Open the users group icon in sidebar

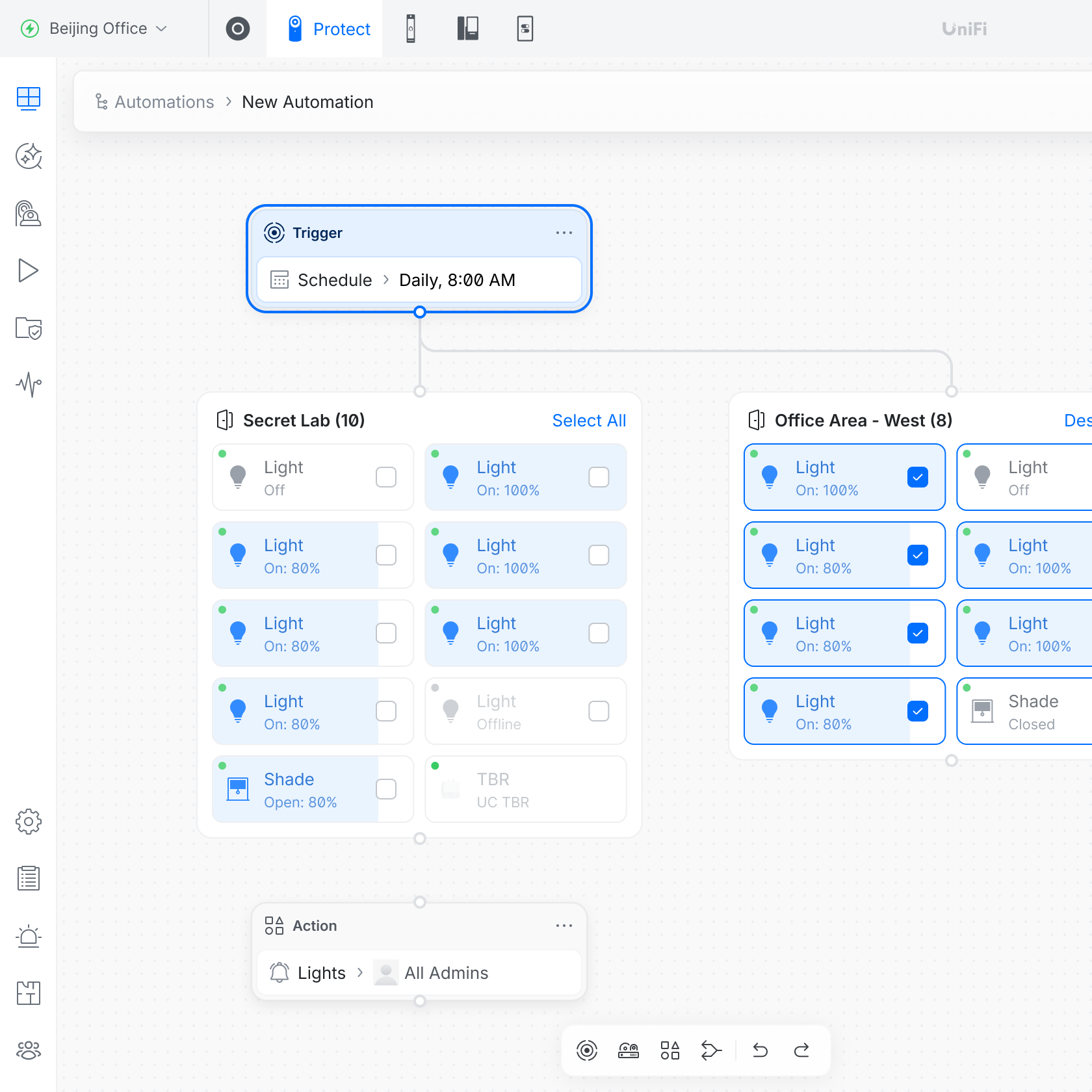click(29, 1050)
